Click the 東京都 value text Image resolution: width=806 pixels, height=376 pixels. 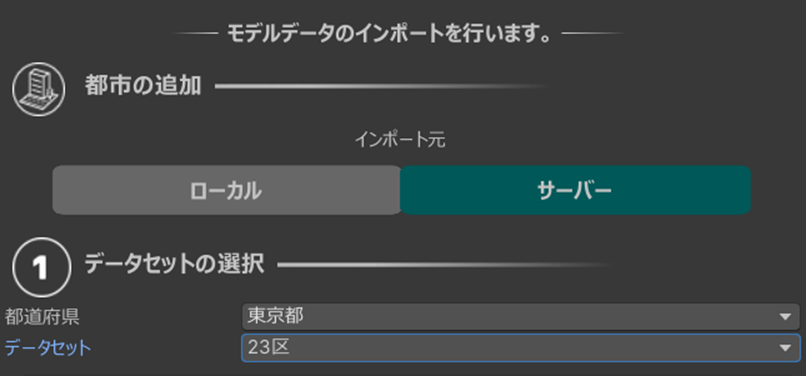coord(275,316)
